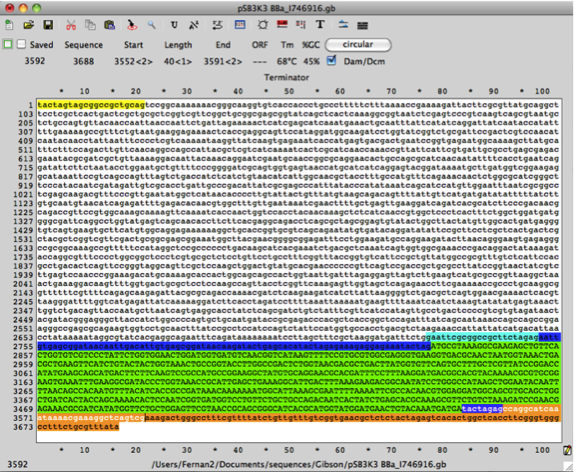Click the green highlighted coding sequence region
Viewport: 574px width, 472px height.
298,377
